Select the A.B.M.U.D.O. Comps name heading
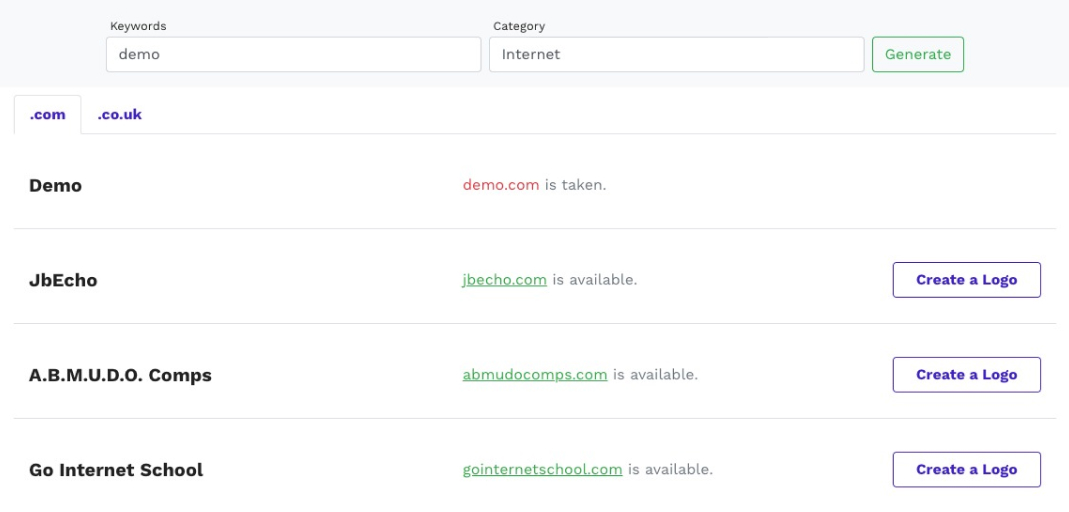Image resolution: width=1069 pixels, height=512 pixels. pos(120,376)
